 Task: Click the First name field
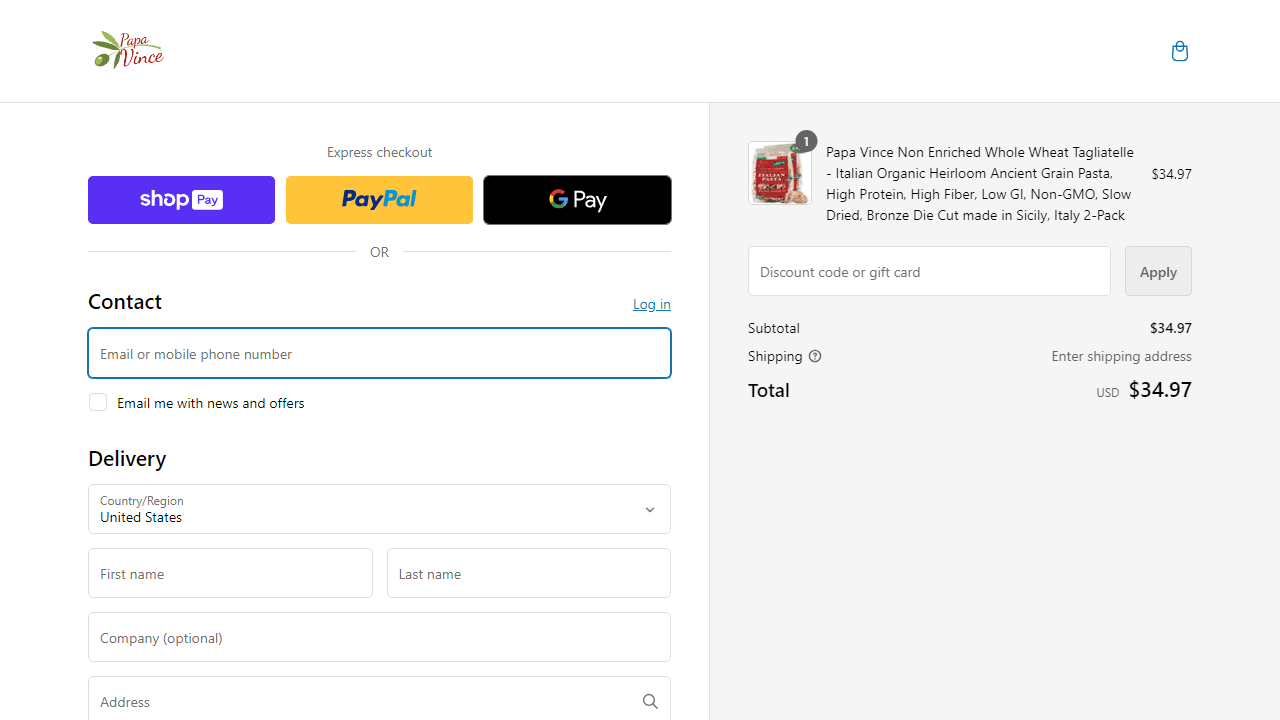(x=230, y=573)
